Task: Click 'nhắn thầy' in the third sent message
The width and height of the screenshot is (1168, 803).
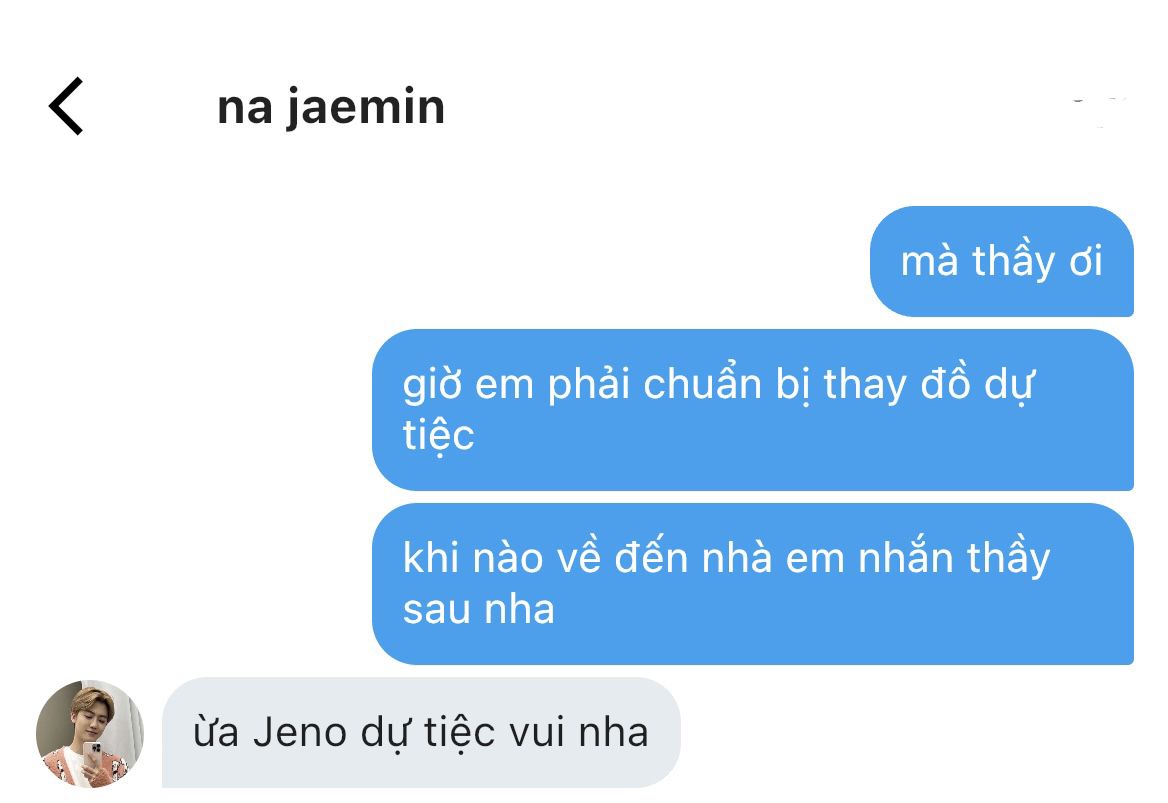Action: tap(954, 559)
